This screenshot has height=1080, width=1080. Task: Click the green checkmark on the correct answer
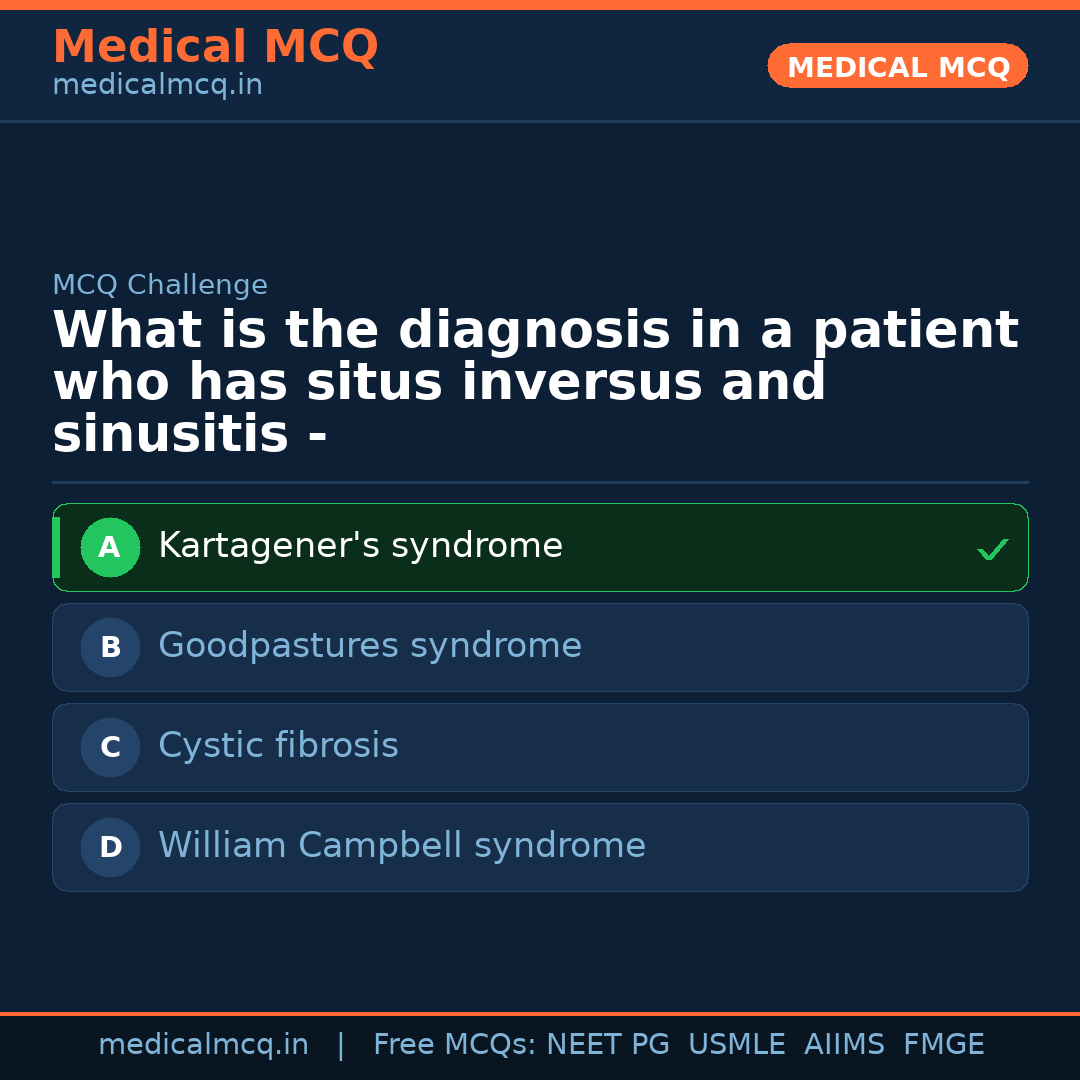pos(992,548)
